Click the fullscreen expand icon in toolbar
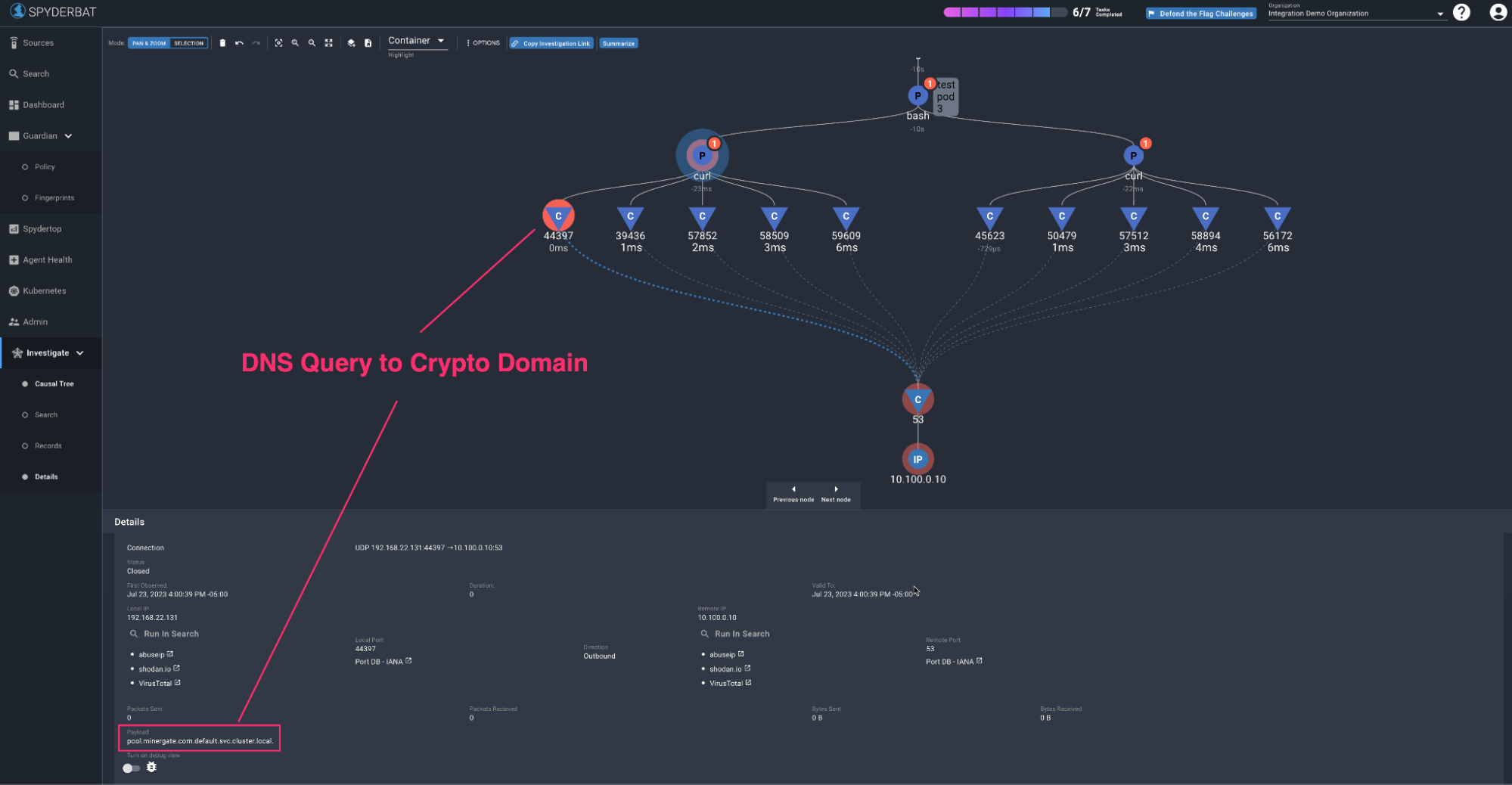 click(329, 43)
